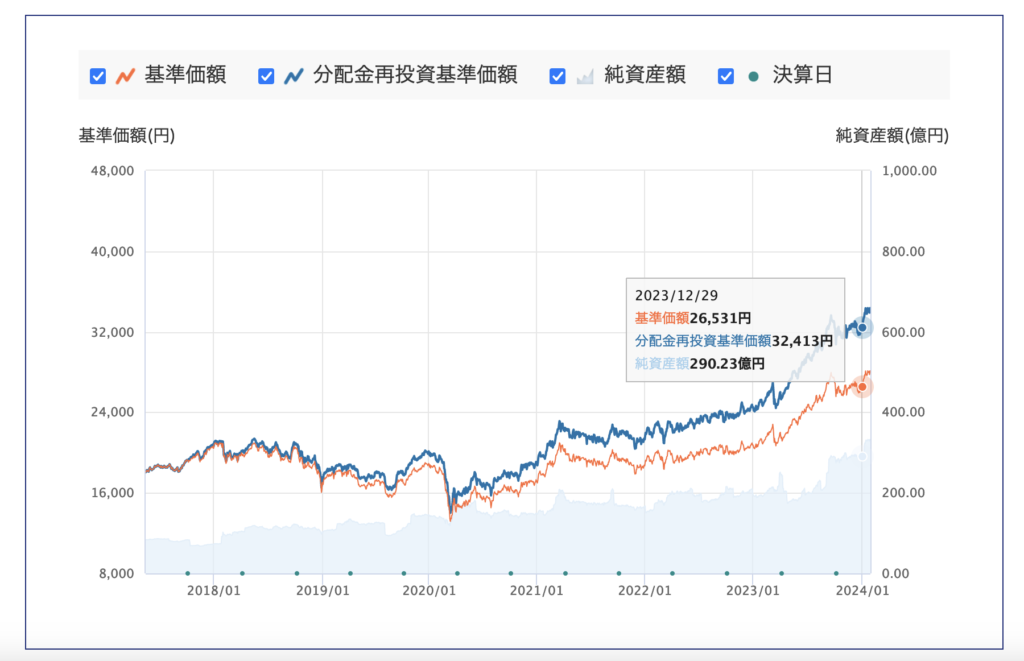The image size is (1024, 661).
Task: Select the 決算日 legend text
Action: [802, 75]
